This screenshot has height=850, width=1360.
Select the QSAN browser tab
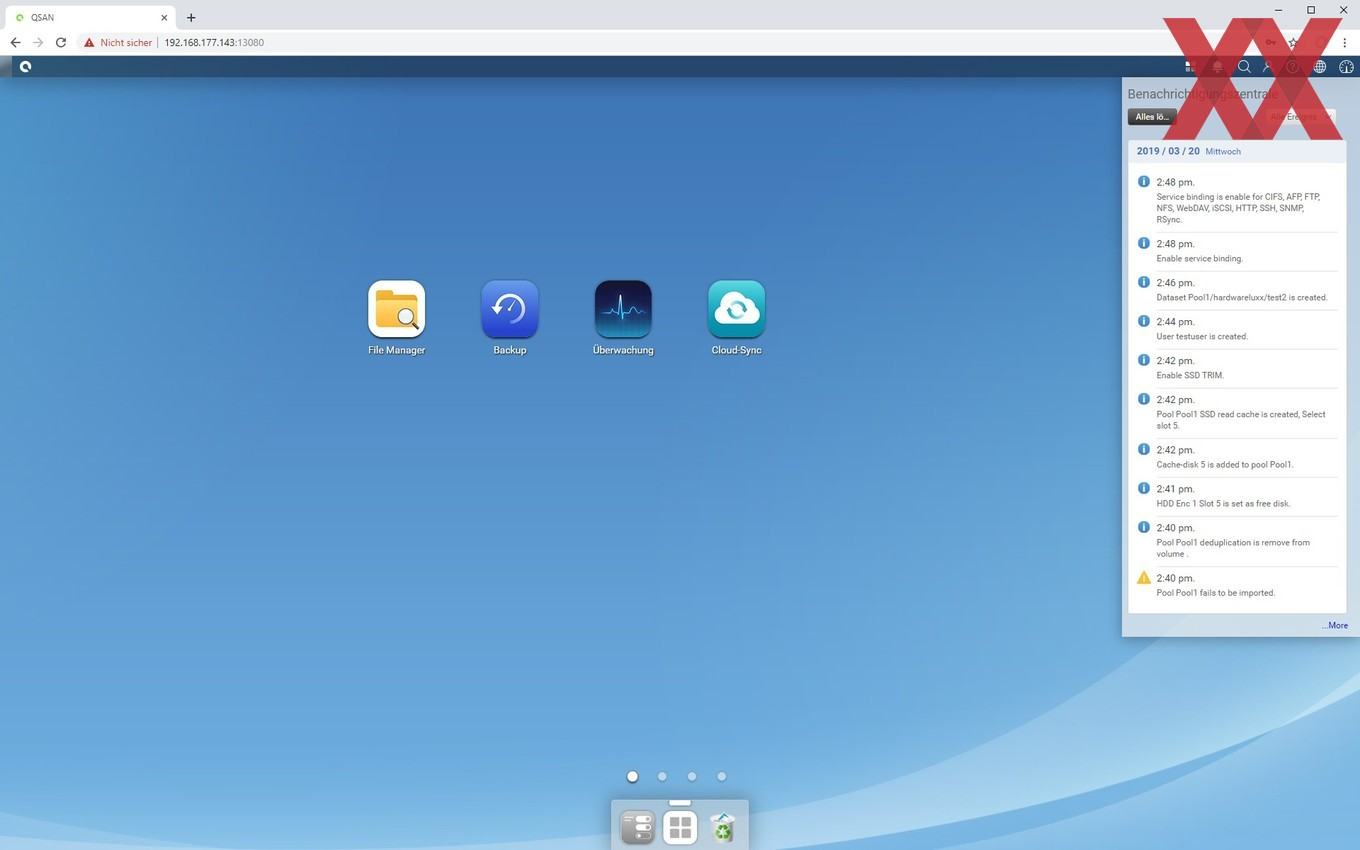(x=90, y=17)
